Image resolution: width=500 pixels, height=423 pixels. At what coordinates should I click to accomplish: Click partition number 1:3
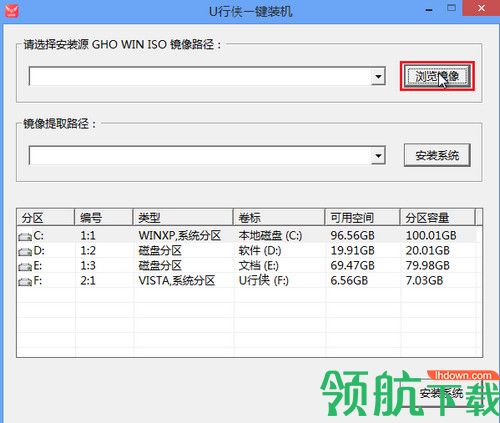coord(88,266)
